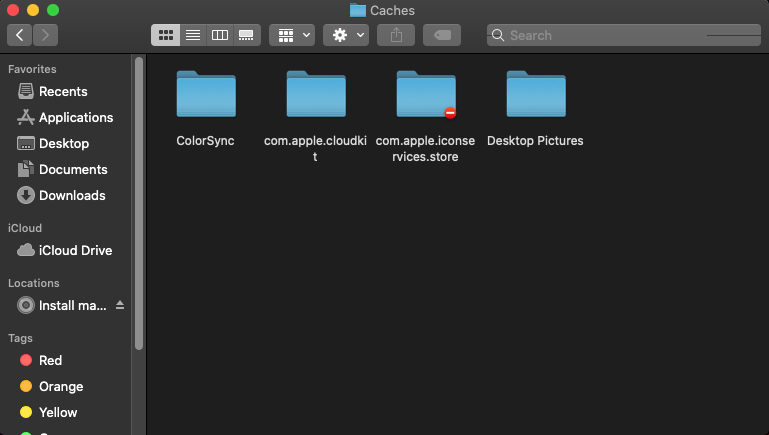This screenshot has height=435, width=769.
Task: Minimize the Caches window with yellow button
Action: tap(33, 10)
